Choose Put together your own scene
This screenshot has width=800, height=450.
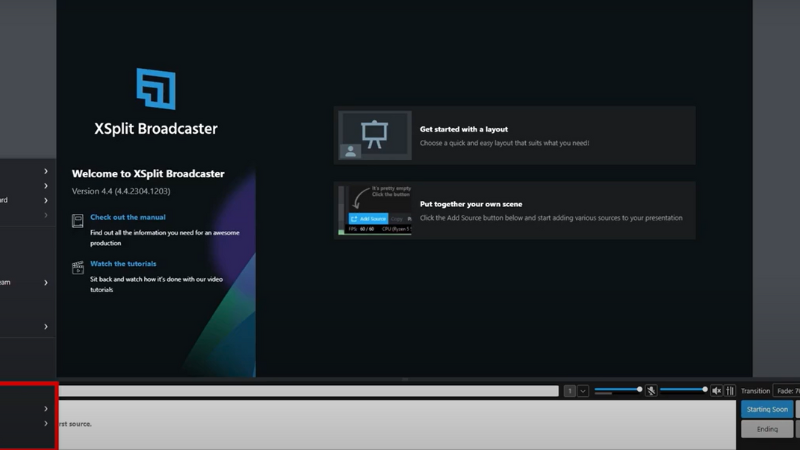[514, 210]
